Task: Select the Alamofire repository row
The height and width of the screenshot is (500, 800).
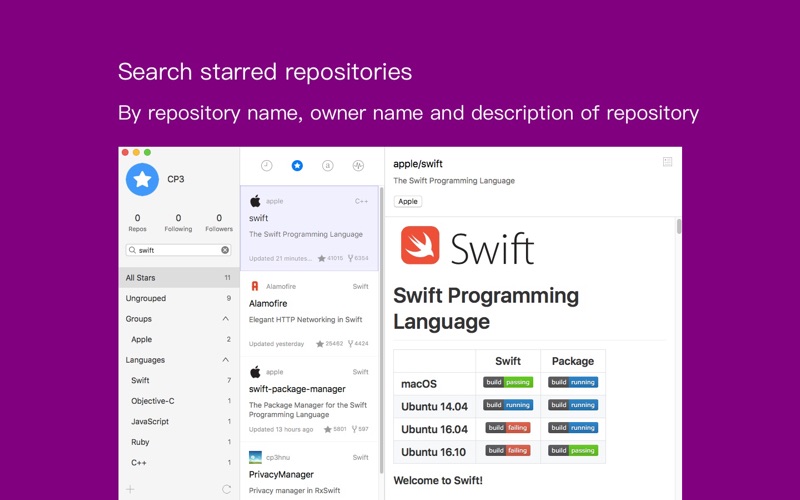Action: (309, 314)
